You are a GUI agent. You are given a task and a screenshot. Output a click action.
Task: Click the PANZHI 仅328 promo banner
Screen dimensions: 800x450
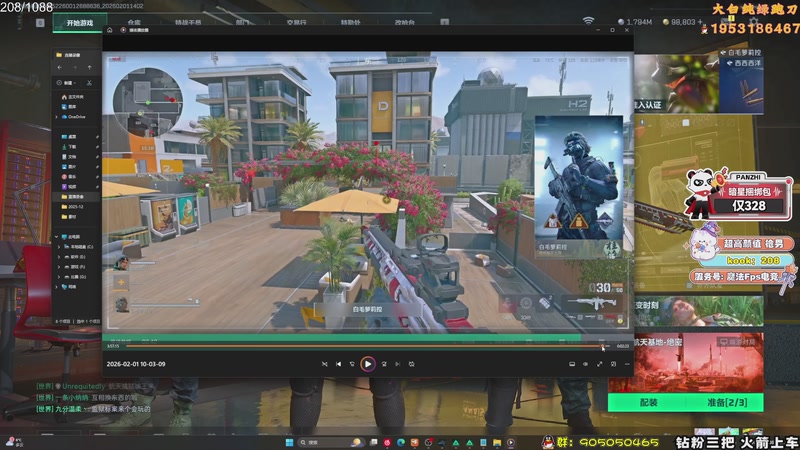[739, 195]
